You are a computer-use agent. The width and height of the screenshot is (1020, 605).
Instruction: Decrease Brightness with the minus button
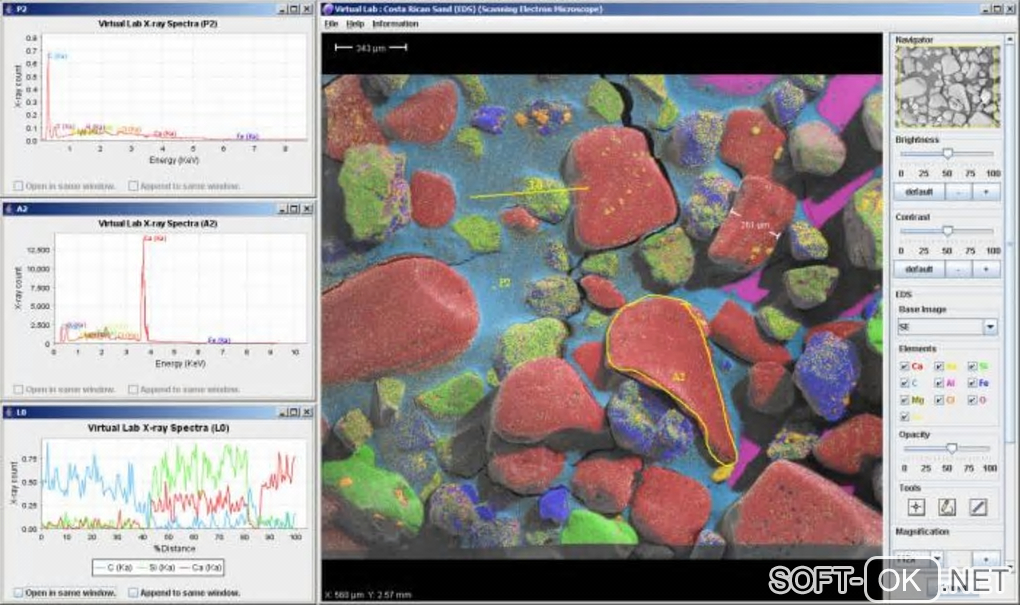[x=958, y=193]
